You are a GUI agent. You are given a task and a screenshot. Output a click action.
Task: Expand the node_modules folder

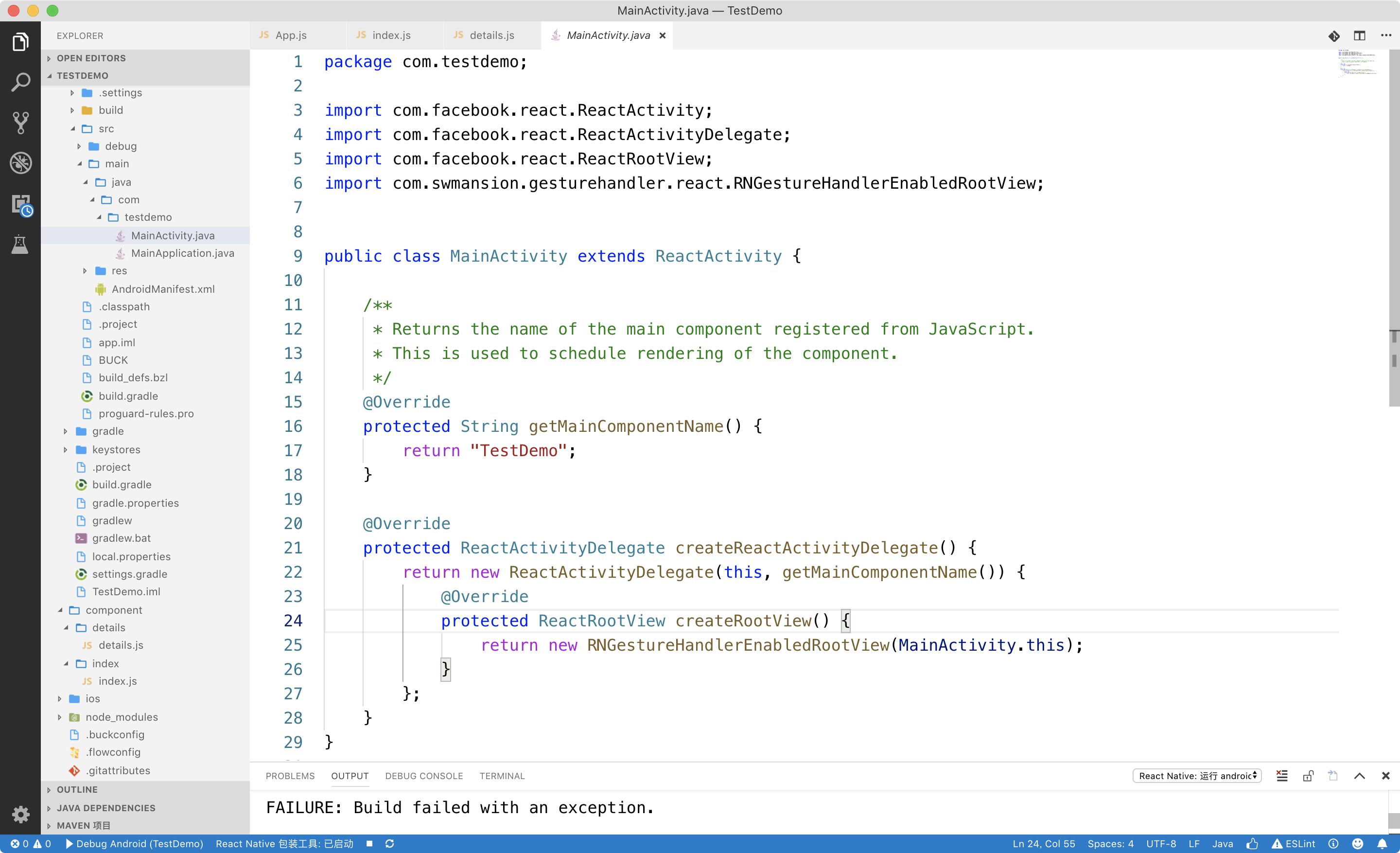(145, 717)
